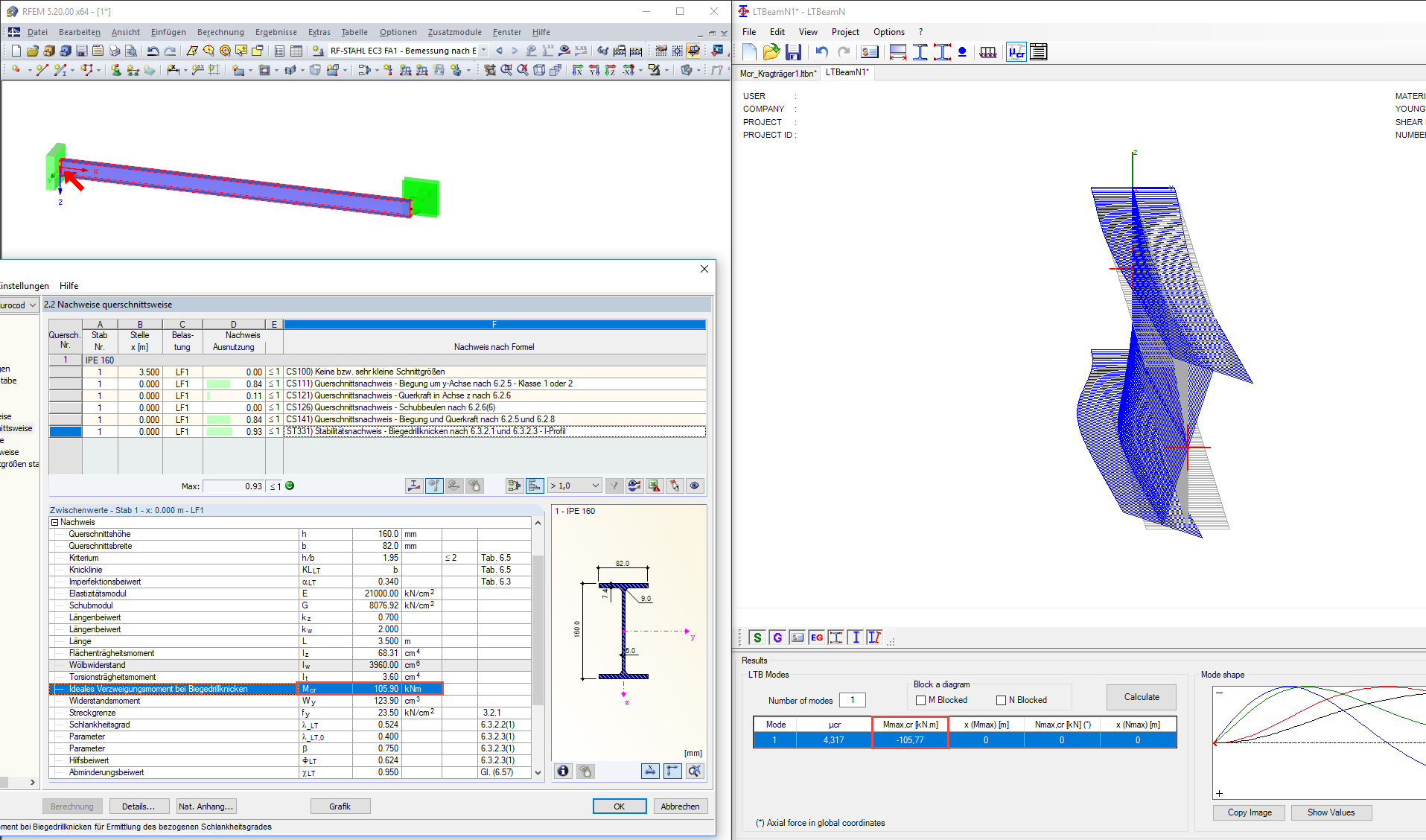Open project info card icon in LTBeamN
The height and width of the screenshot is (840, 1426).
coord(869,52)
